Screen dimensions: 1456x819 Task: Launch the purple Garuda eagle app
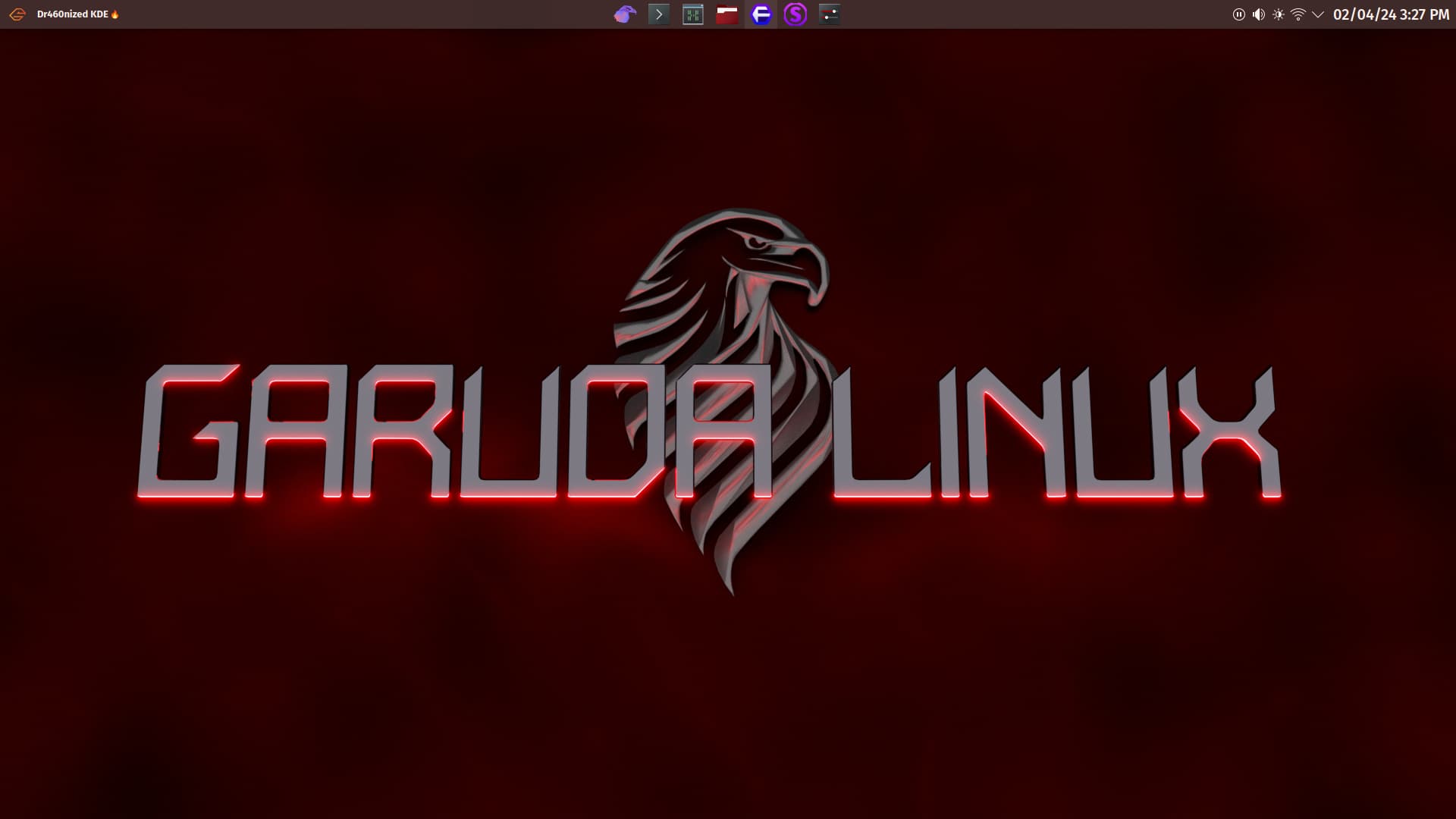pyautogui.click(x=625, y=14)
